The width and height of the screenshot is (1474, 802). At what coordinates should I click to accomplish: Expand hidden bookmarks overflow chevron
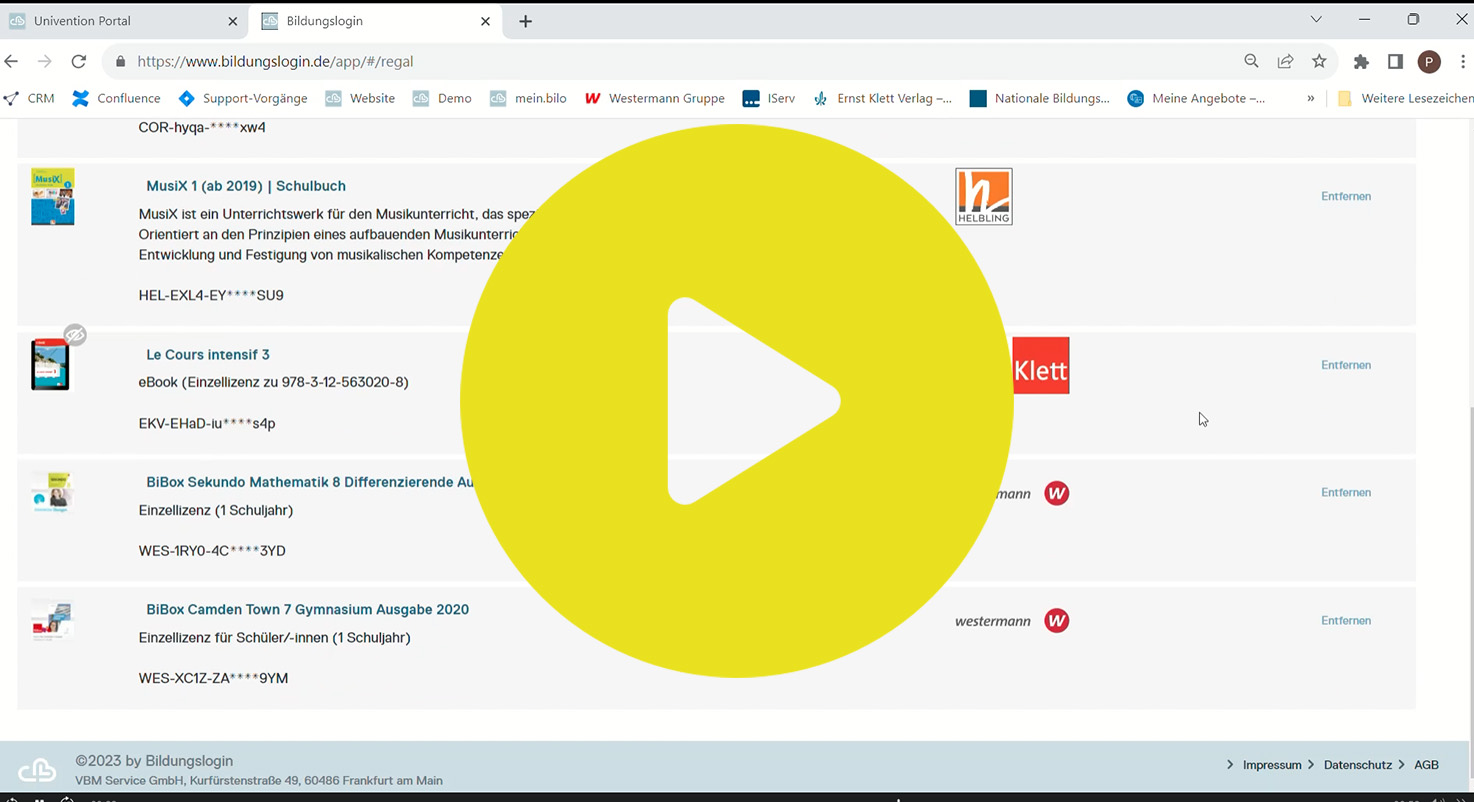(1310, 98)
